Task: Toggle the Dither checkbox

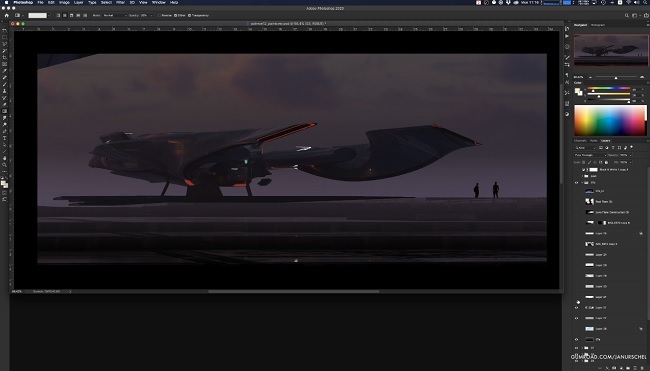Action: (x=175, y=15)
